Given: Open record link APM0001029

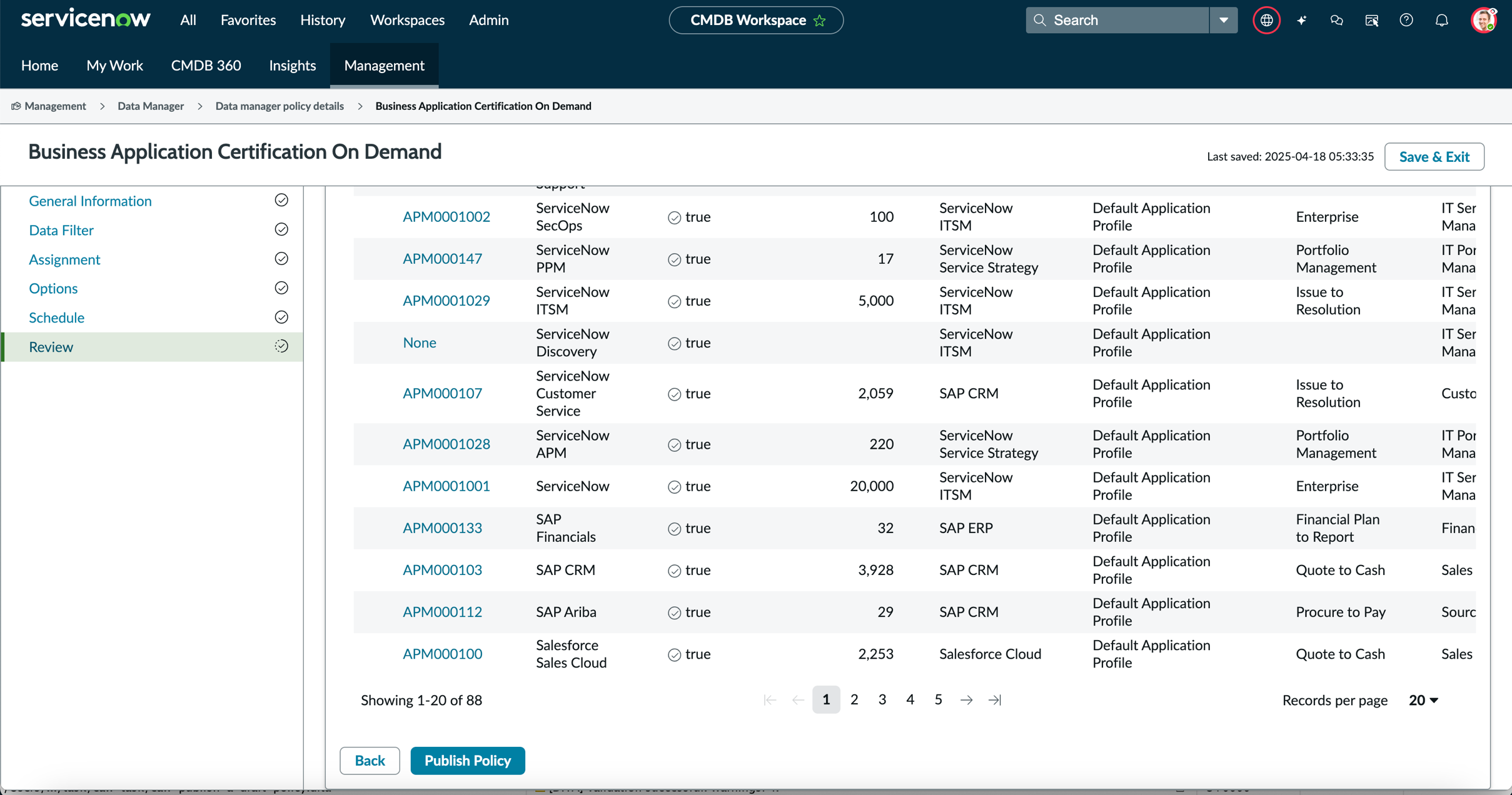Looking at the screenshot, I should pyautogui.click(x=446, y=301).
